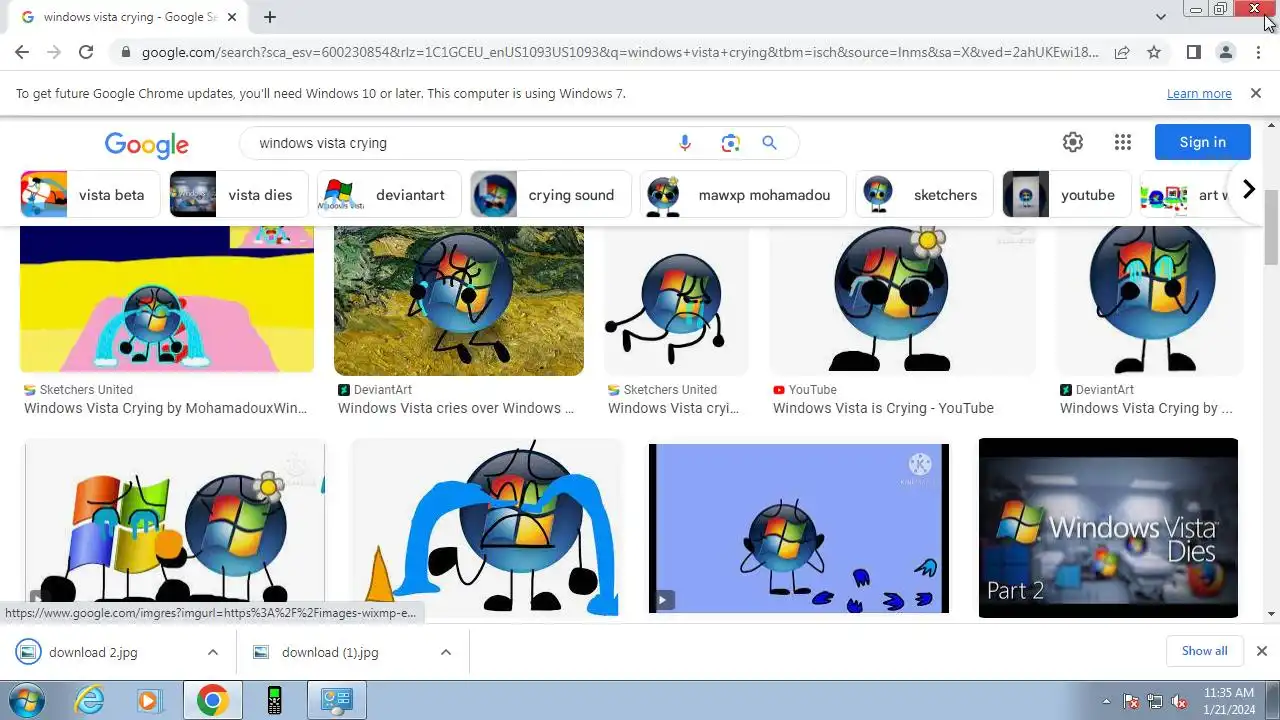Open Windows Start menu orb
Screen dimensions: 1280x720
pyautogui.click(x=27, y=700)
